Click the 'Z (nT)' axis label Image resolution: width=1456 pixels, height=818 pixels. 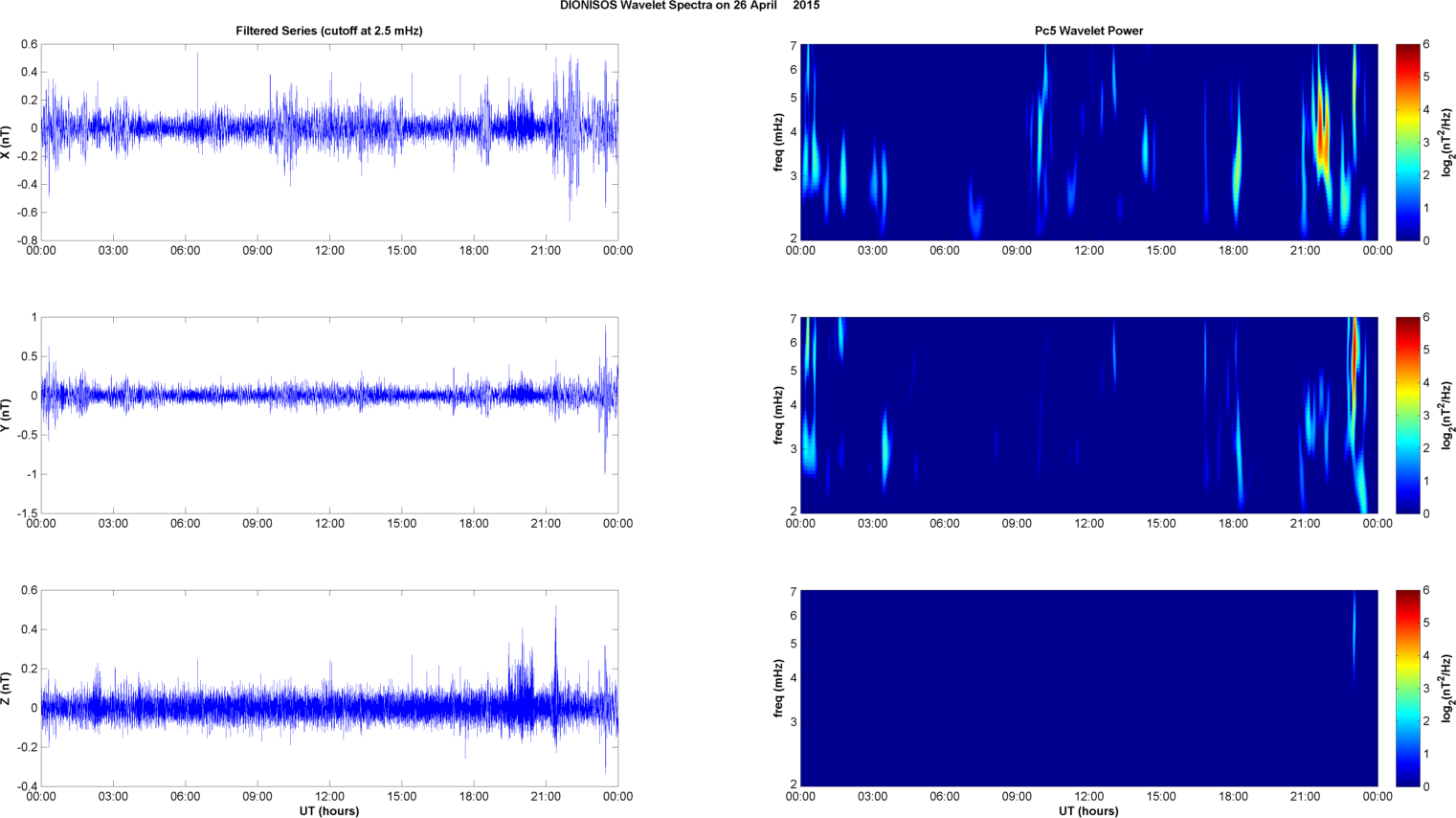point(7,688)
